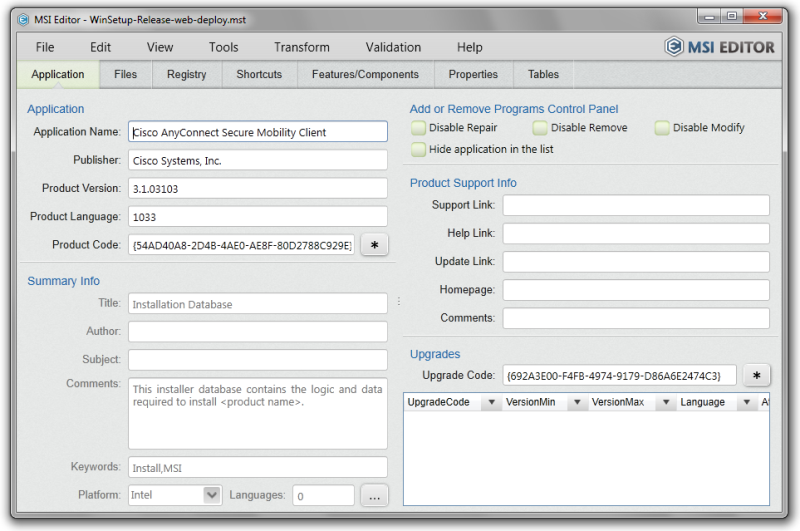Click the Homepage field
The image size is (800, 531).
(636, 290)
